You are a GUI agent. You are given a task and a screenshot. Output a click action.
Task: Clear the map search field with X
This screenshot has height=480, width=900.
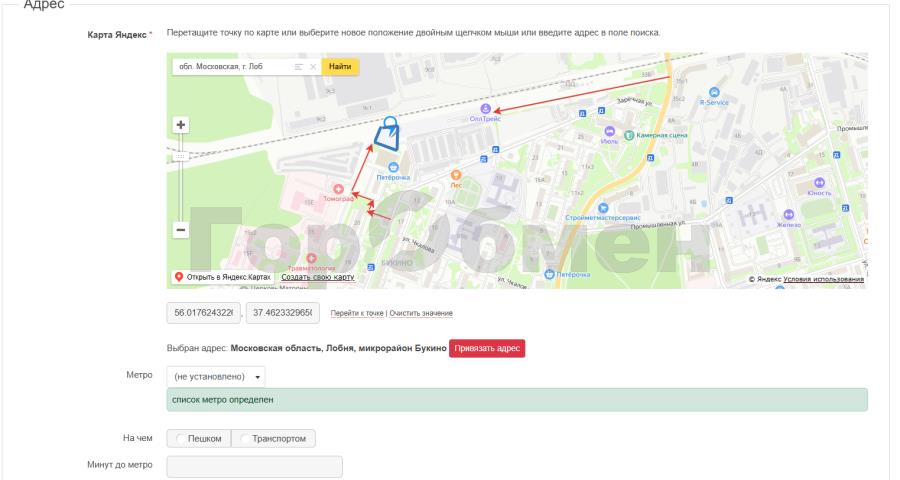point(313,67)
